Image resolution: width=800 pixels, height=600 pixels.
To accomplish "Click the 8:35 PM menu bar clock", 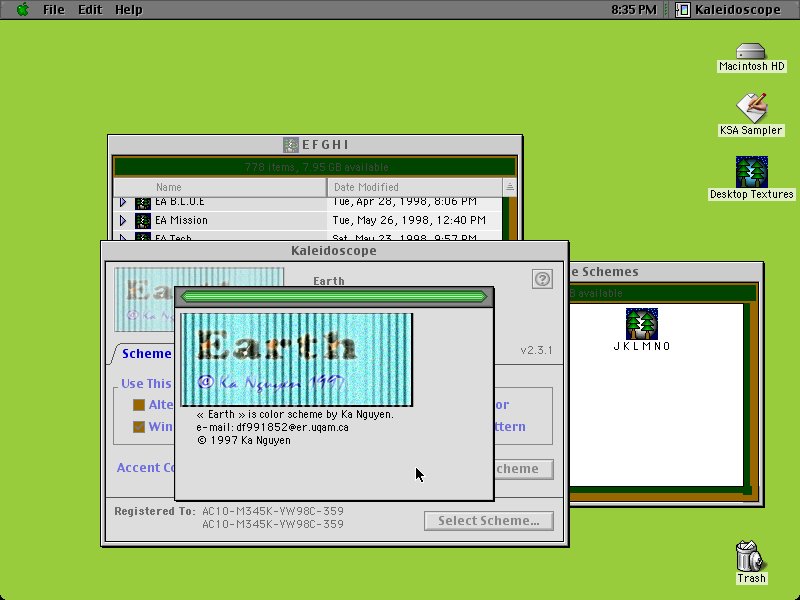I will point(633,10).
